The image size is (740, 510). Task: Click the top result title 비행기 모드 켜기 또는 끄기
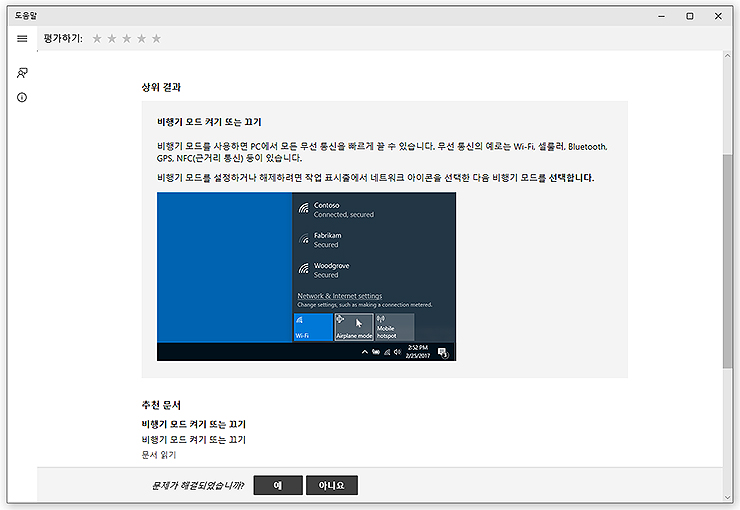(x=209, y=122)
